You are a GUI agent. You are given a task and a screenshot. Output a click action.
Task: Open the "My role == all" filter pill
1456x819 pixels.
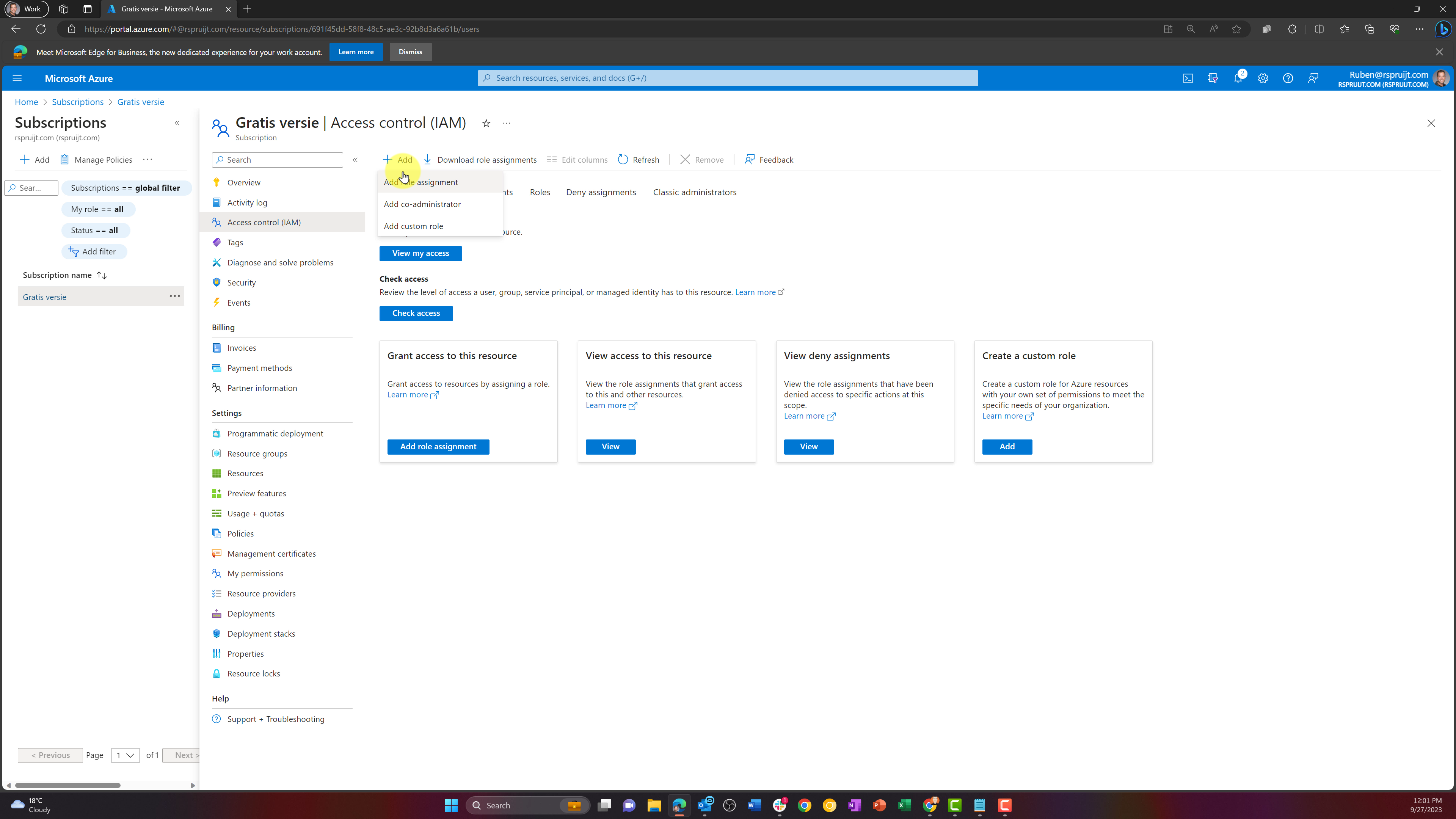pyautogui.click(x=98, y=209)
